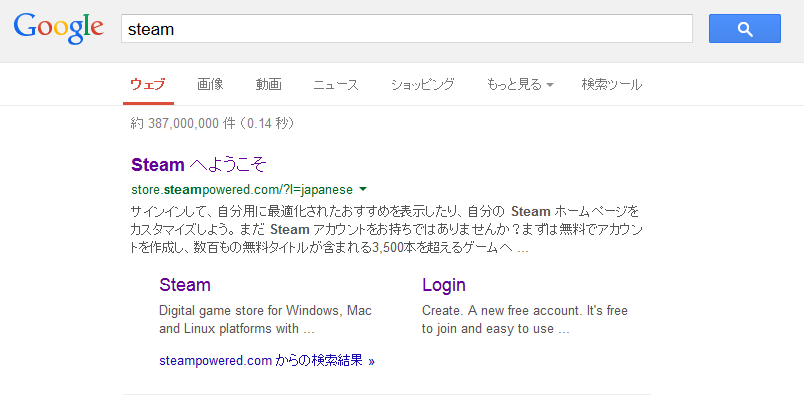Image resolution: width=804 pixels, height=396 pixels.
Task: Focus the search box containing steam
Action: coord(407,29)
